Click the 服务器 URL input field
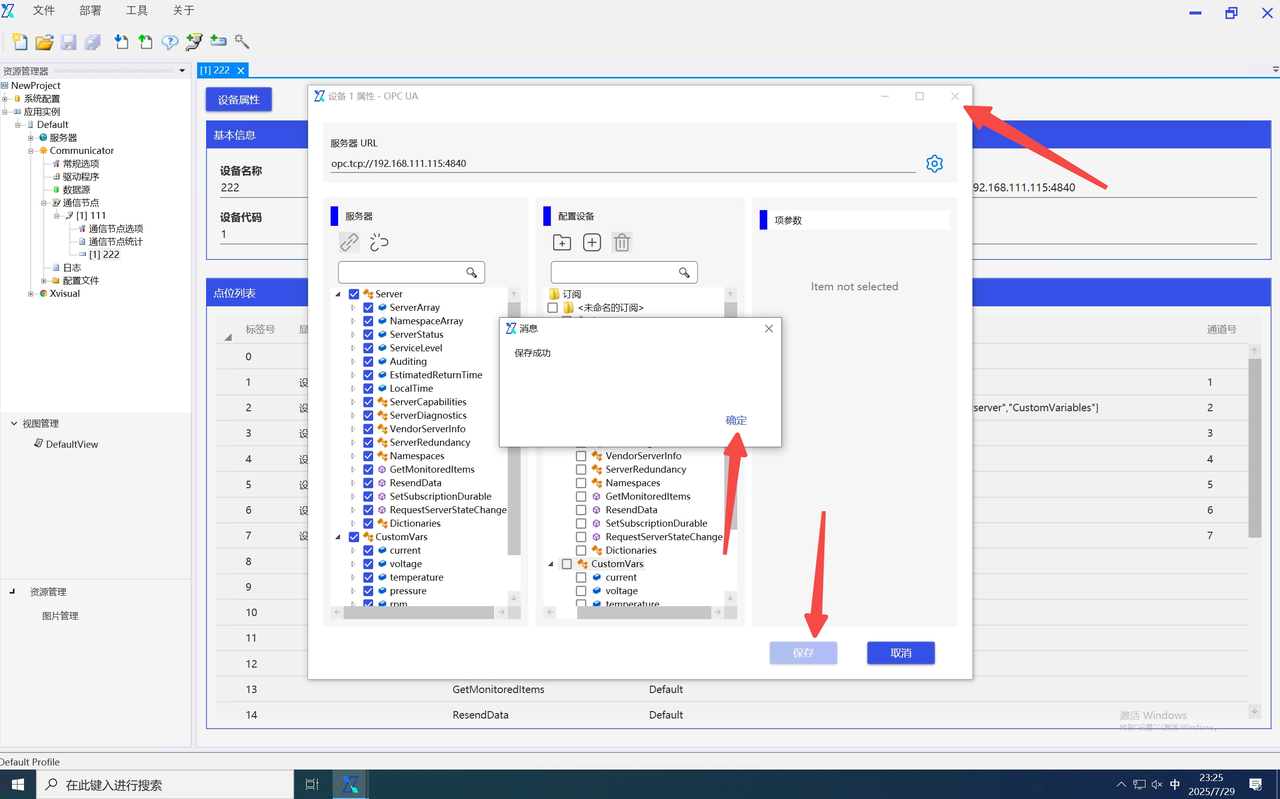 [623, 164]
